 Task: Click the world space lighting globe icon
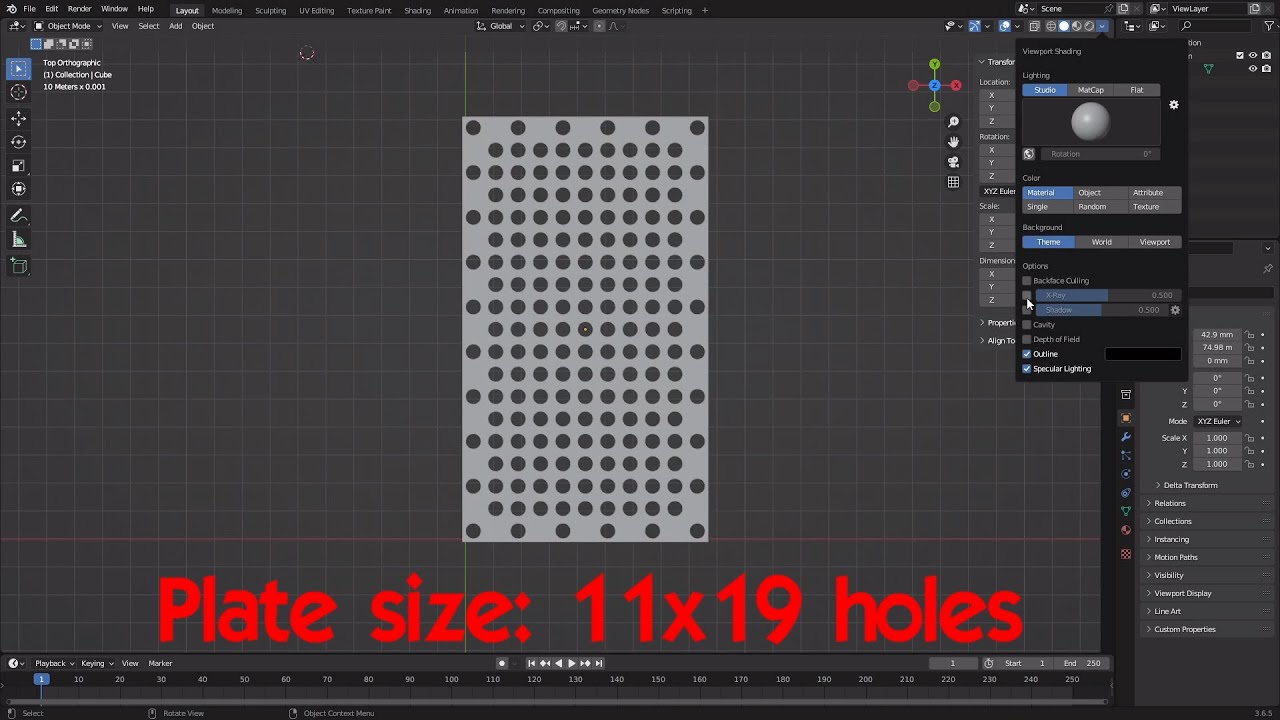[x=1029, y=154]
